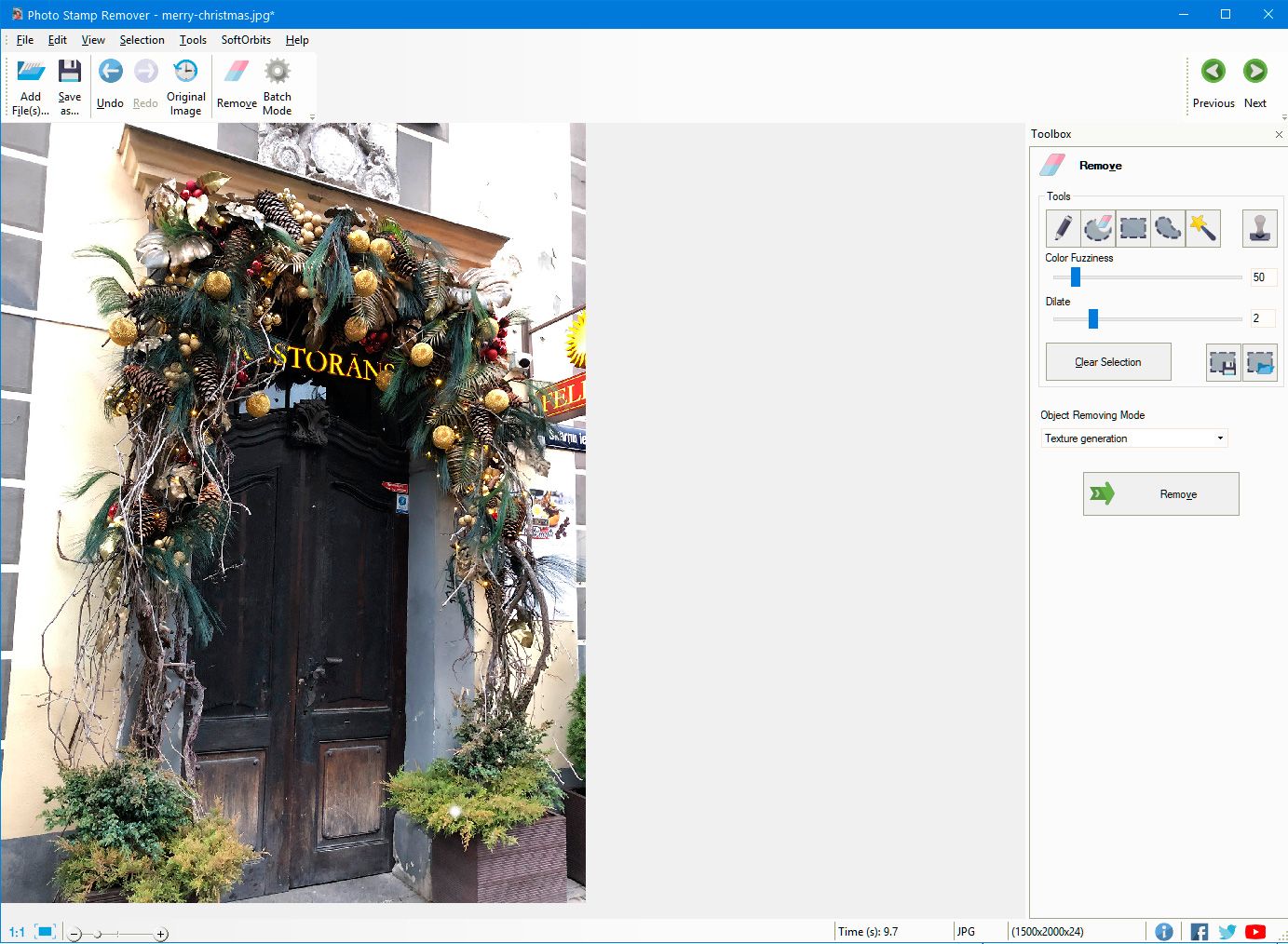Click the green Remove button
This screenshot has height=944, width=1288.
pos(1160,493)
